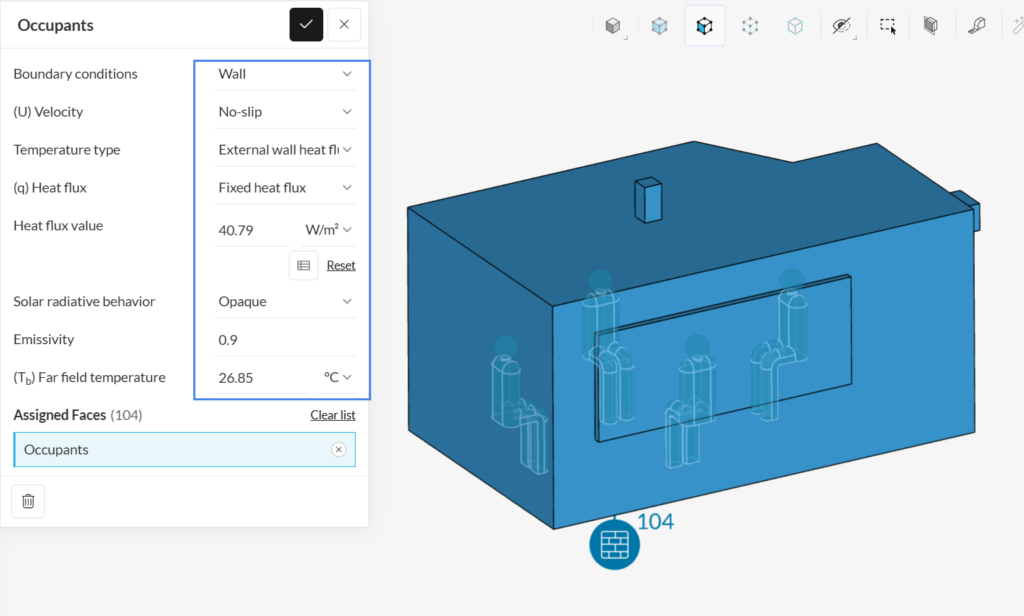The height and width of the screenshot is (616, 1024).
Task: Open the Boundary conditions Wall dropdown
Action: click(x=285, y=74)
